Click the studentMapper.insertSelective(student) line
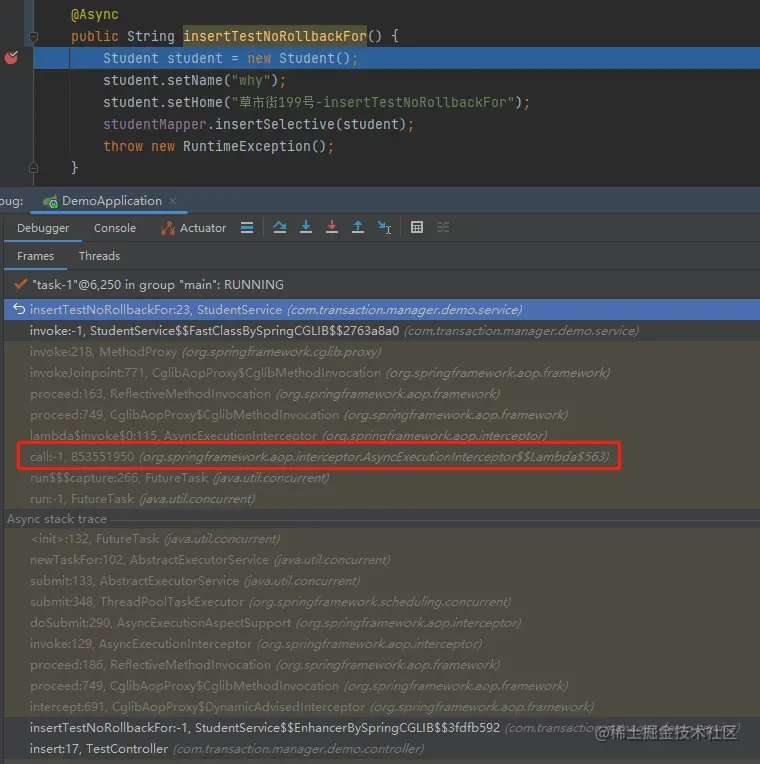The image size is (760, 764). 258,124
